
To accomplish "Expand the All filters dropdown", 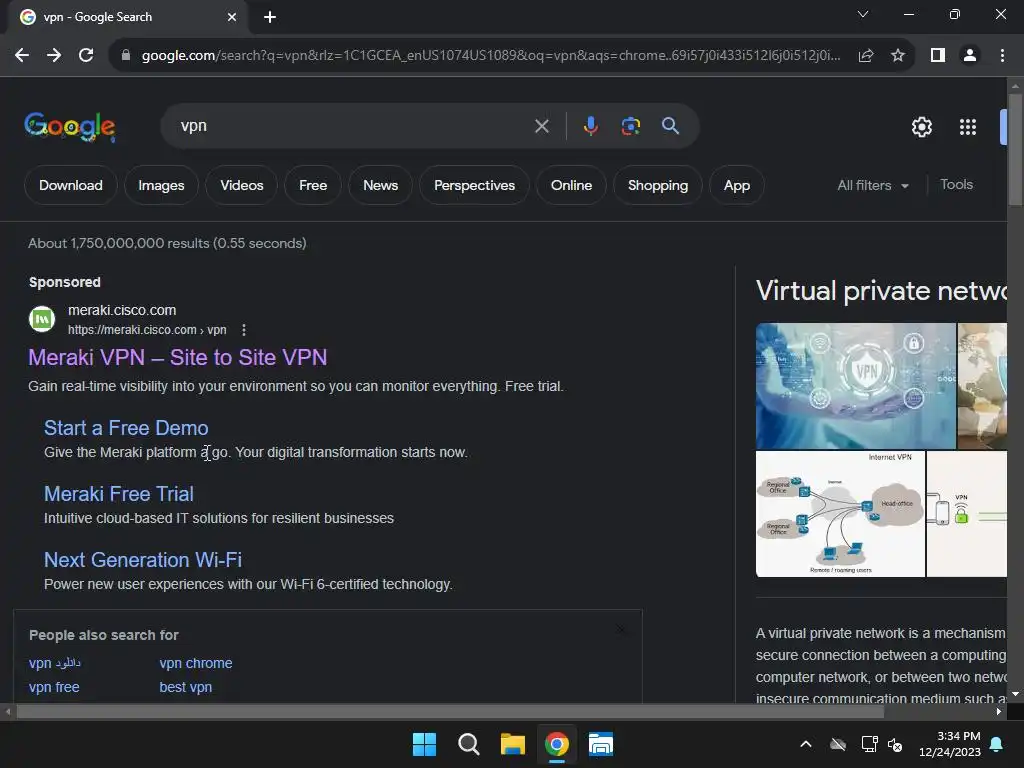I will (873, 185).
